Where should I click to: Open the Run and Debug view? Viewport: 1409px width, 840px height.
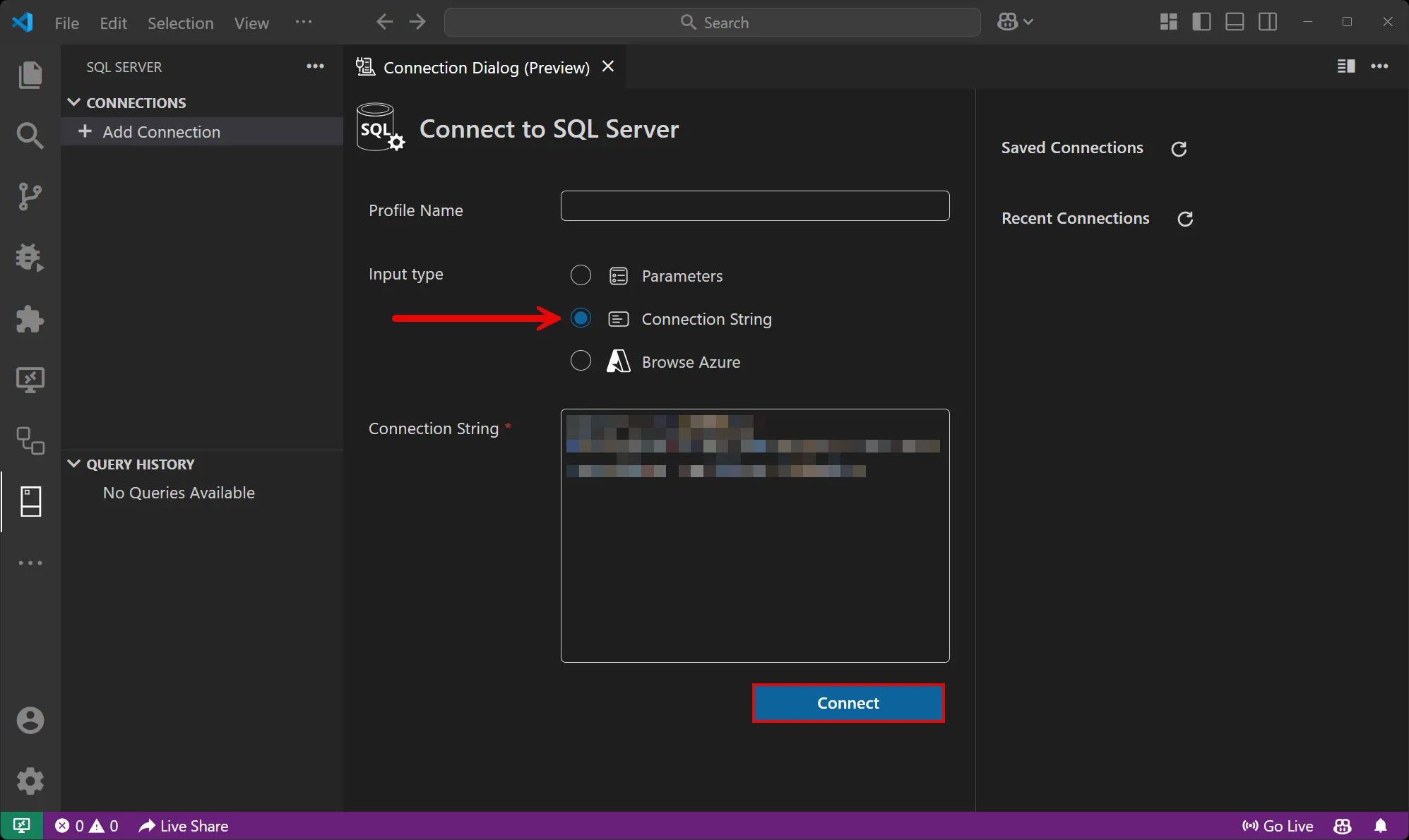[30, 258]
